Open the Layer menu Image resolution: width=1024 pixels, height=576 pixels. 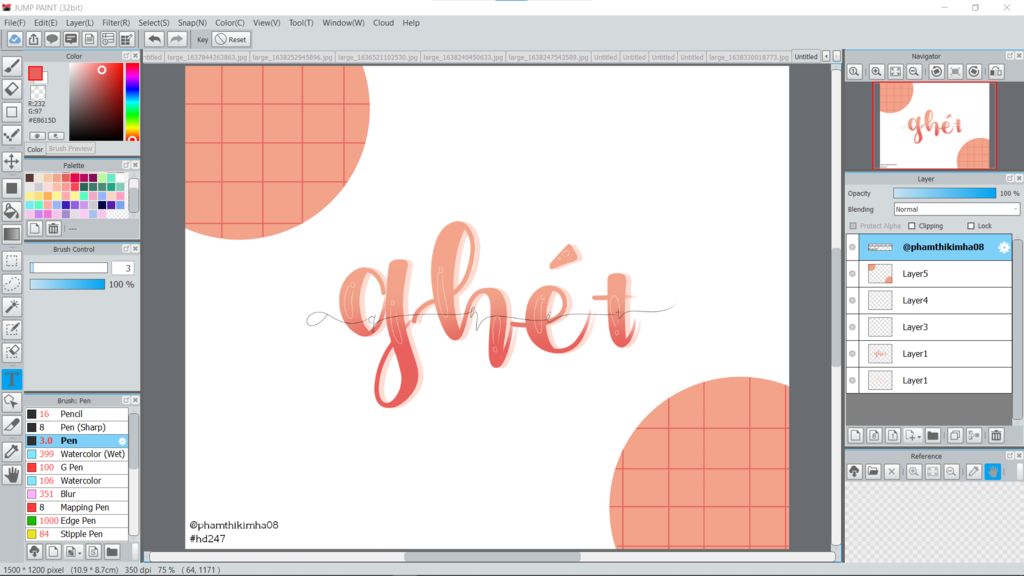80,22
